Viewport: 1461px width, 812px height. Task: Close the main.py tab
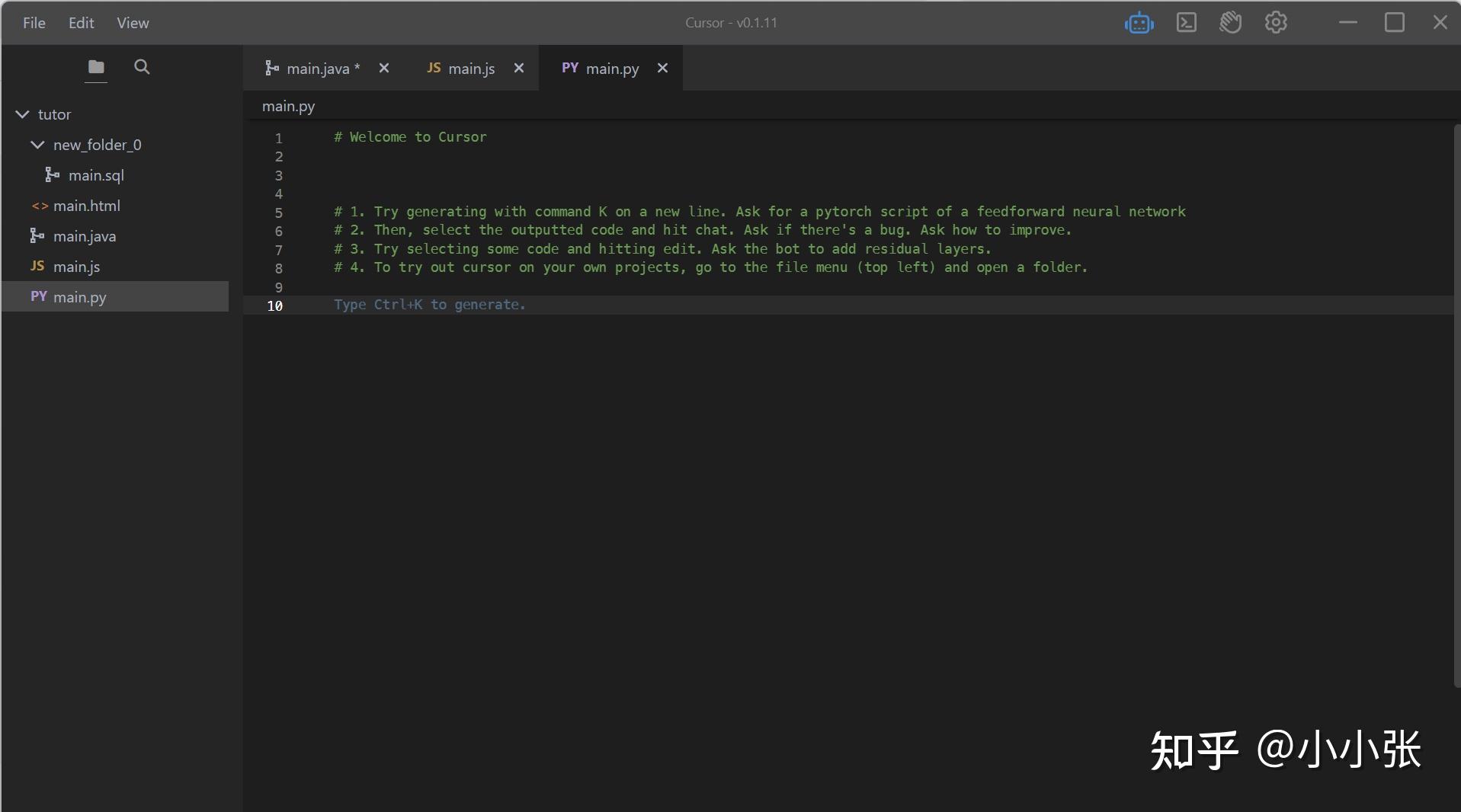663,69
